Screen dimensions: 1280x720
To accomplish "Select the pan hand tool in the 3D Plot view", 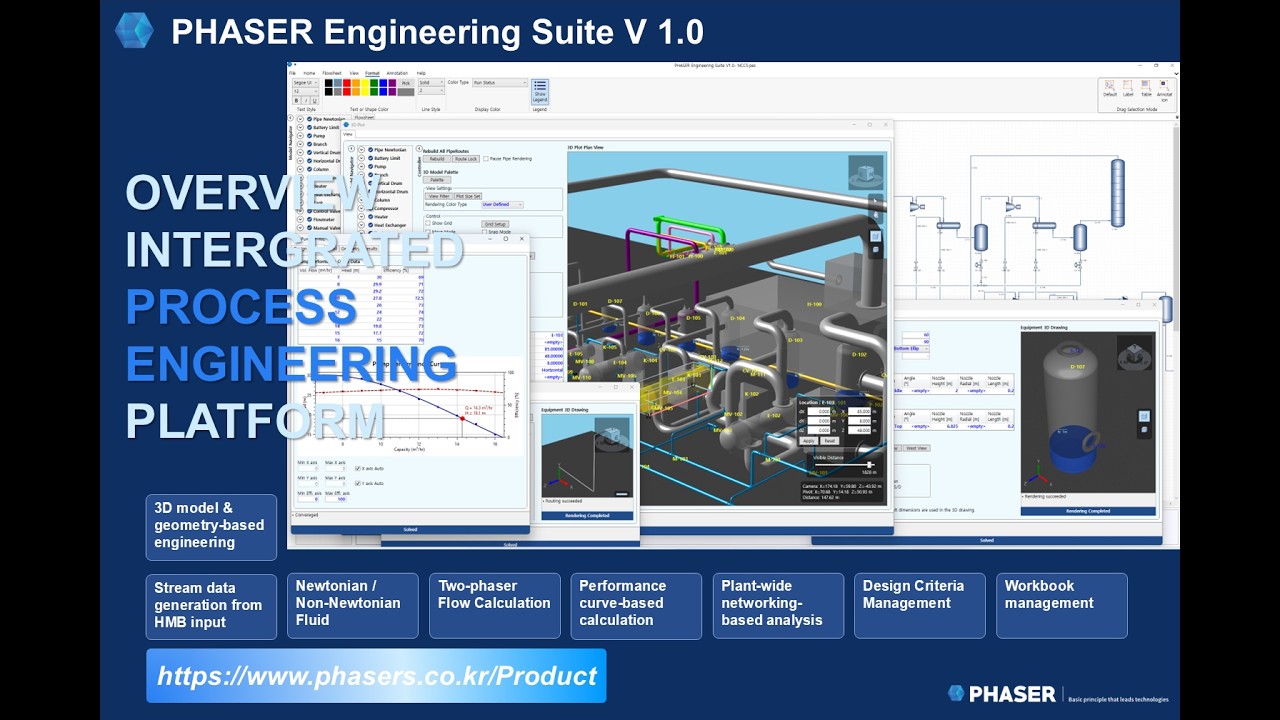I will (876, 215).
